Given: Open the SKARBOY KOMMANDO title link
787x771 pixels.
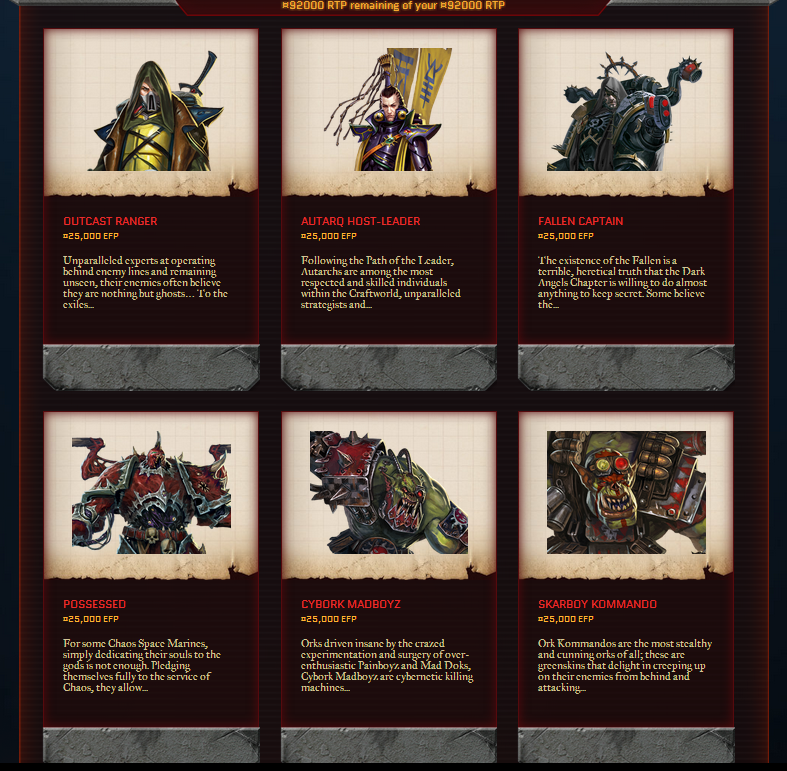Looking at the screenshot, I should coord(597,604).
